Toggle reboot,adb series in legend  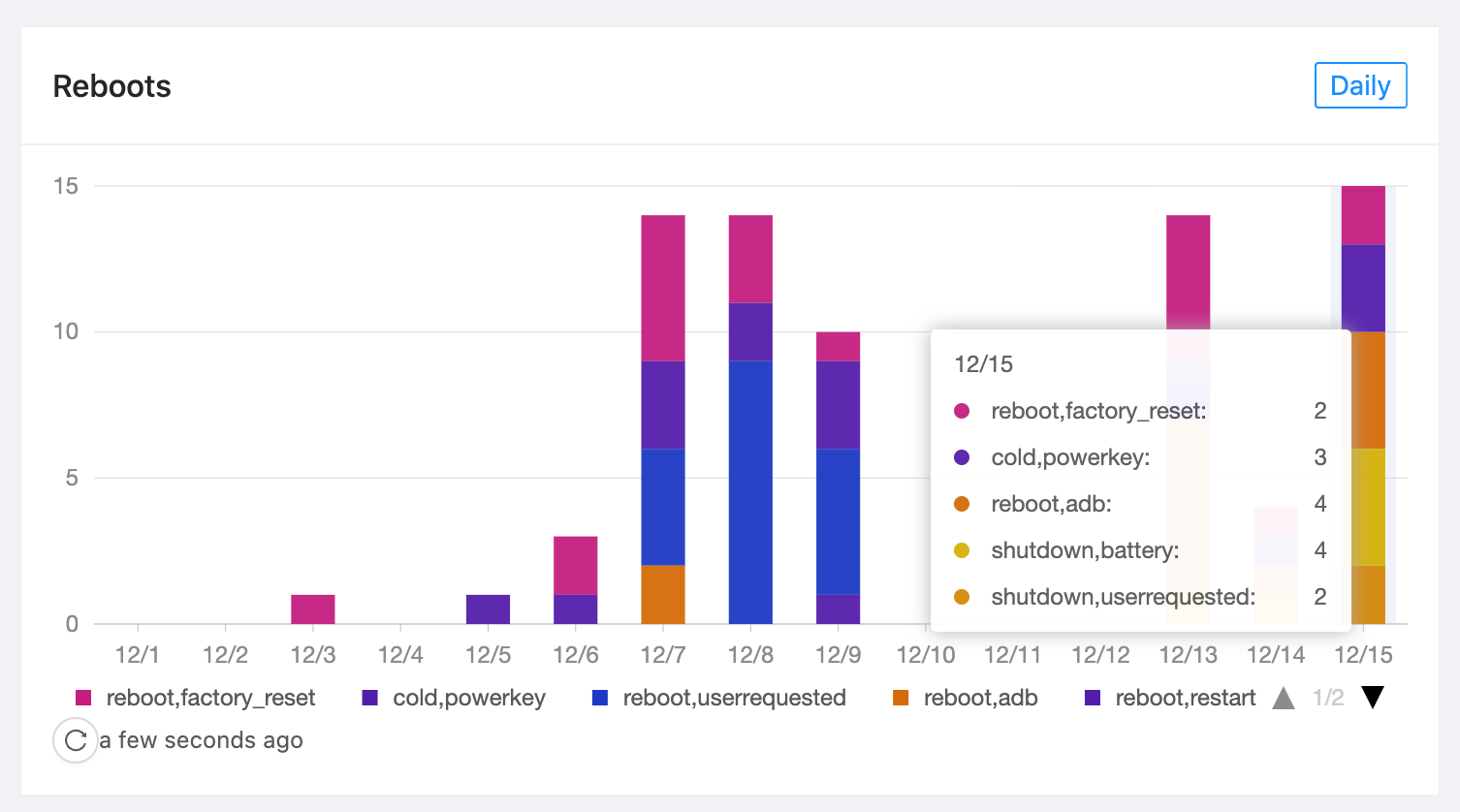point(980,698)
